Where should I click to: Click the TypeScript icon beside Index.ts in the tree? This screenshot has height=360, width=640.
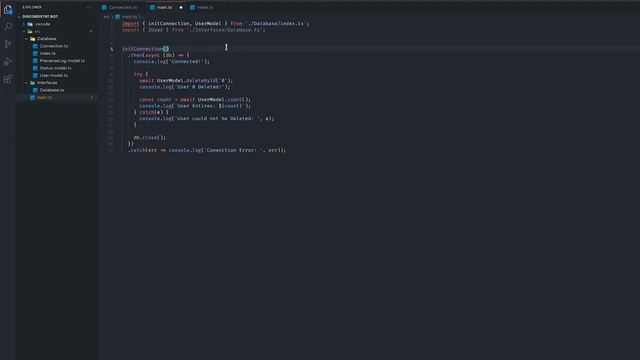[x=36, y=53]
